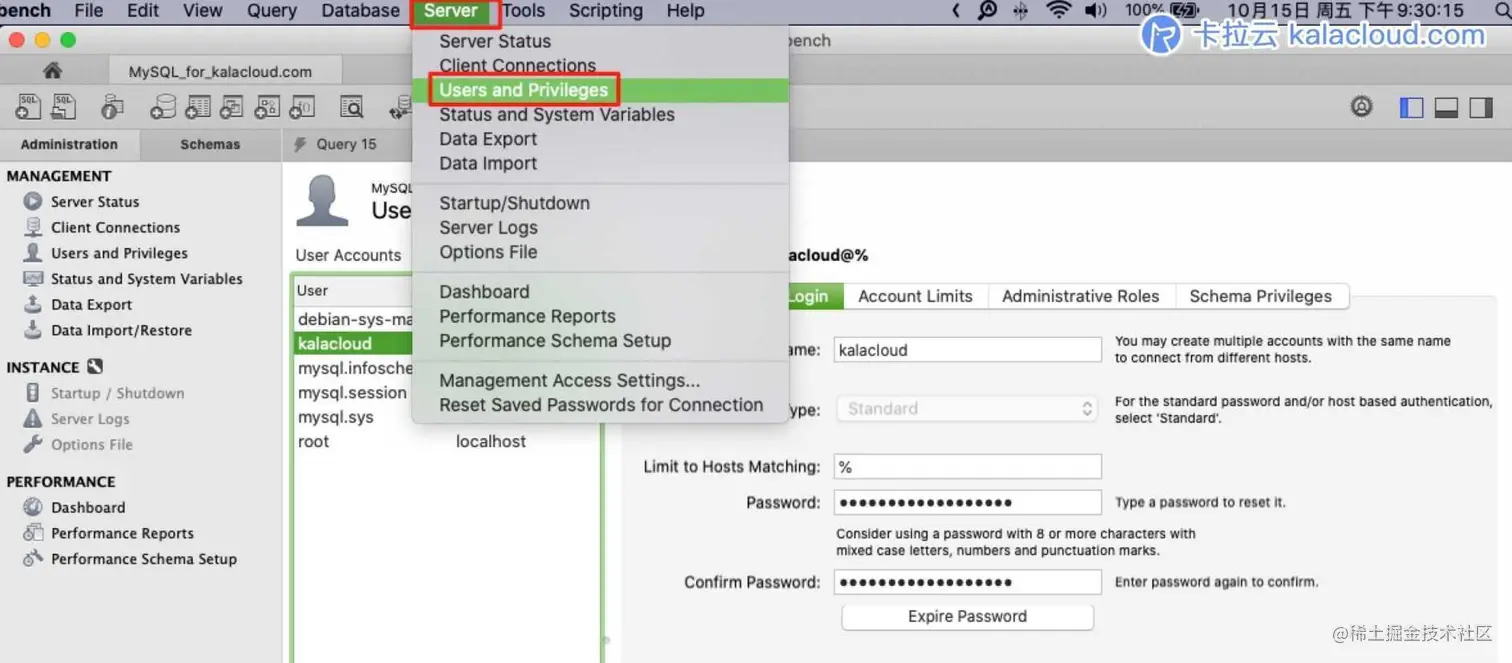Open the Scripting menu
This screenshot has width=1512, height=663.
[606, 11]
